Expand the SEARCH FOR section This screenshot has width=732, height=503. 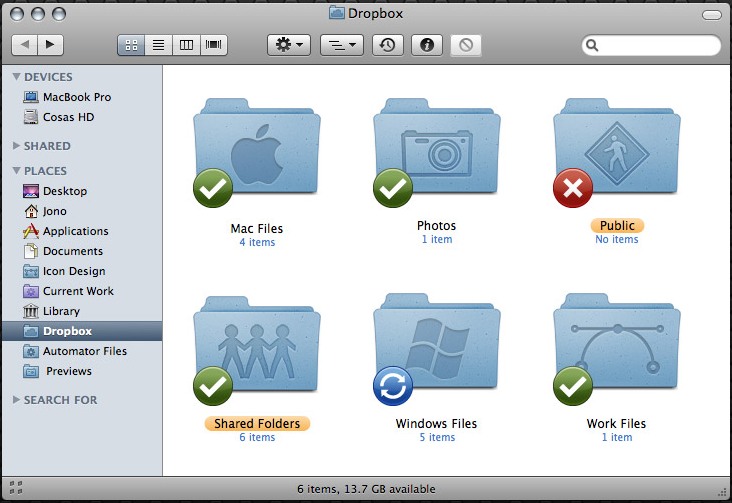pyautogui.click(x=16, y=400)
